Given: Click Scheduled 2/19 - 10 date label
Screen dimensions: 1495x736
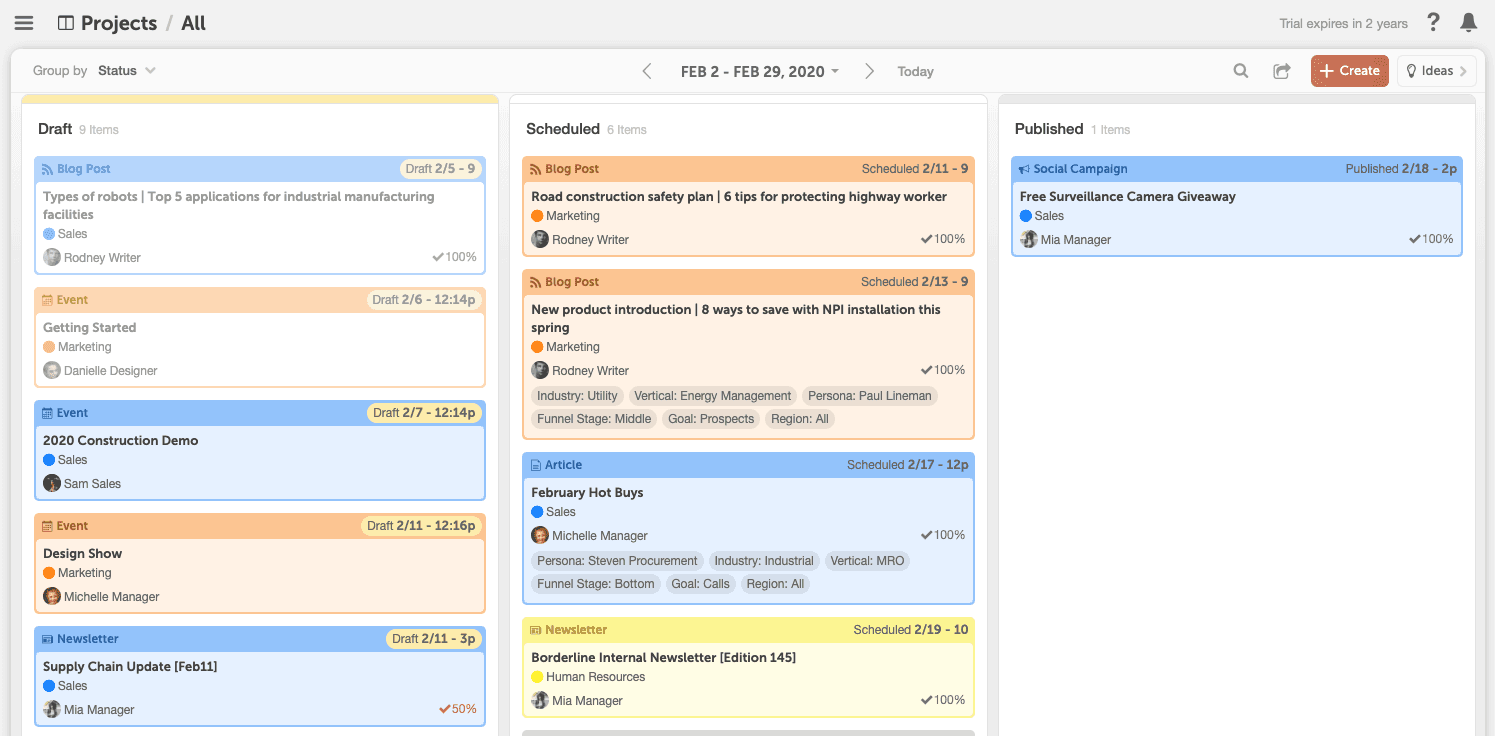Looking at the screenshot, I should pos(911,630).
